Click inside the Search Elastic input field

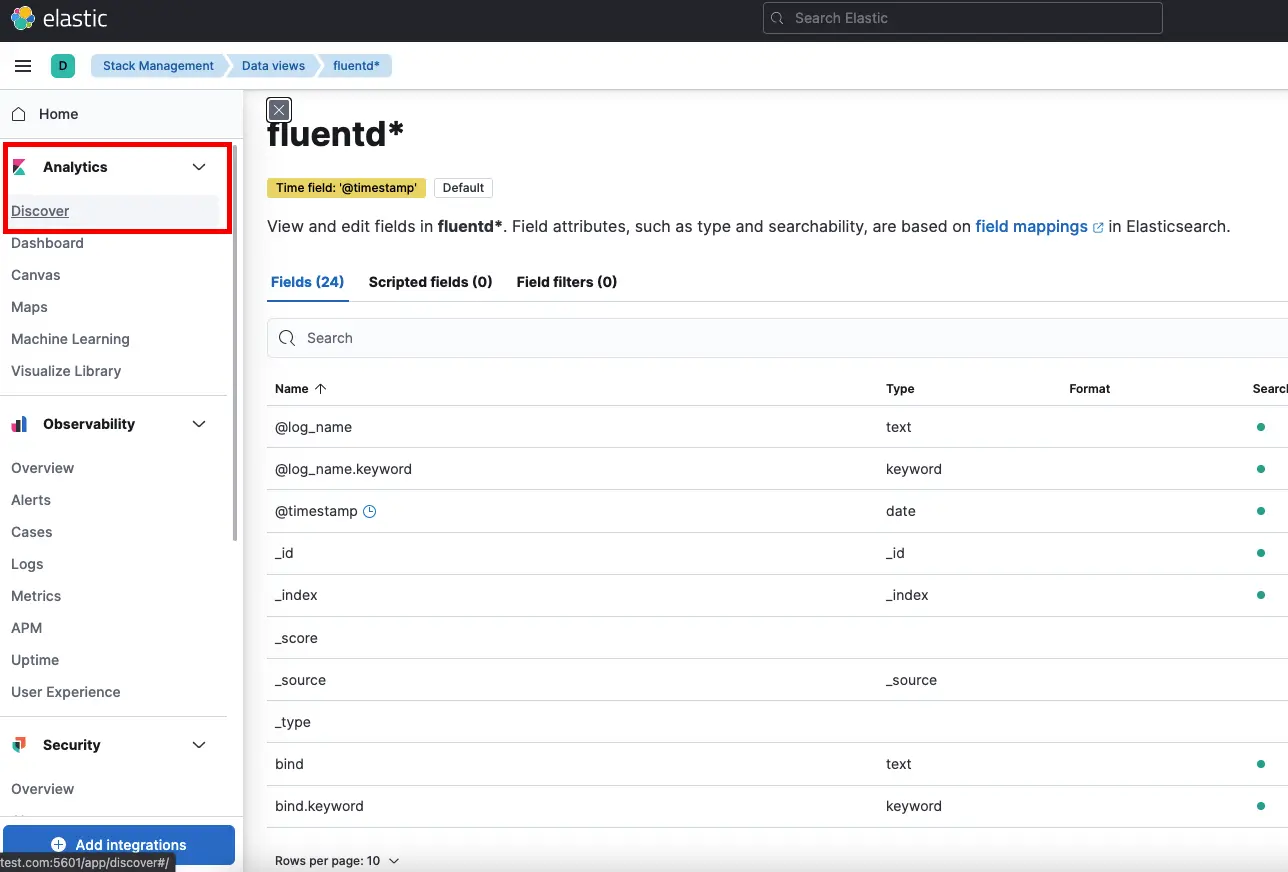tap(960, 17)
